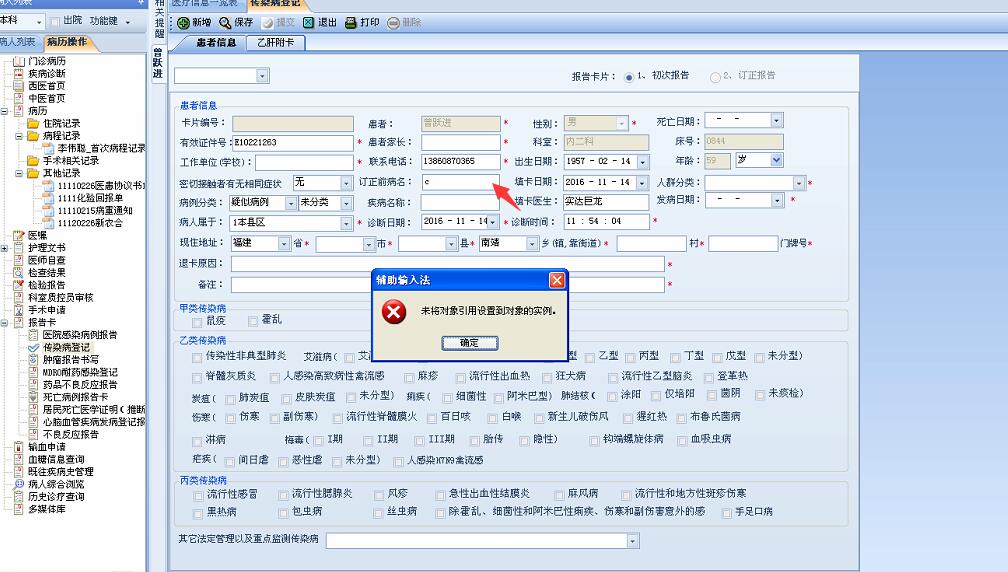The height and width of the screenshot is (572, 1008).
Task: Switch to the 患者信息 tab
Action: 216,42
